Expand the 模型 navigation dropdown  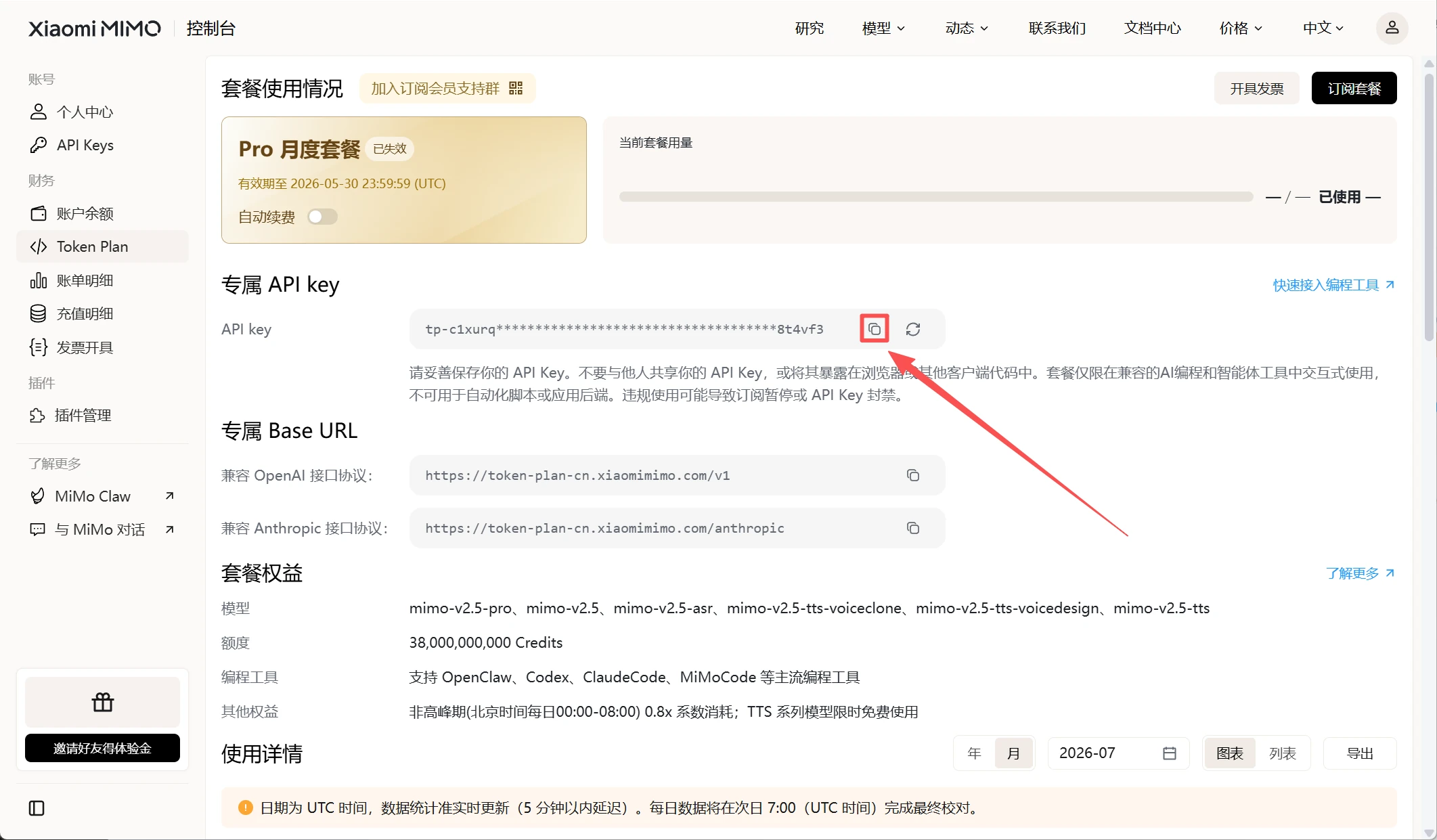tap(883, 28)
